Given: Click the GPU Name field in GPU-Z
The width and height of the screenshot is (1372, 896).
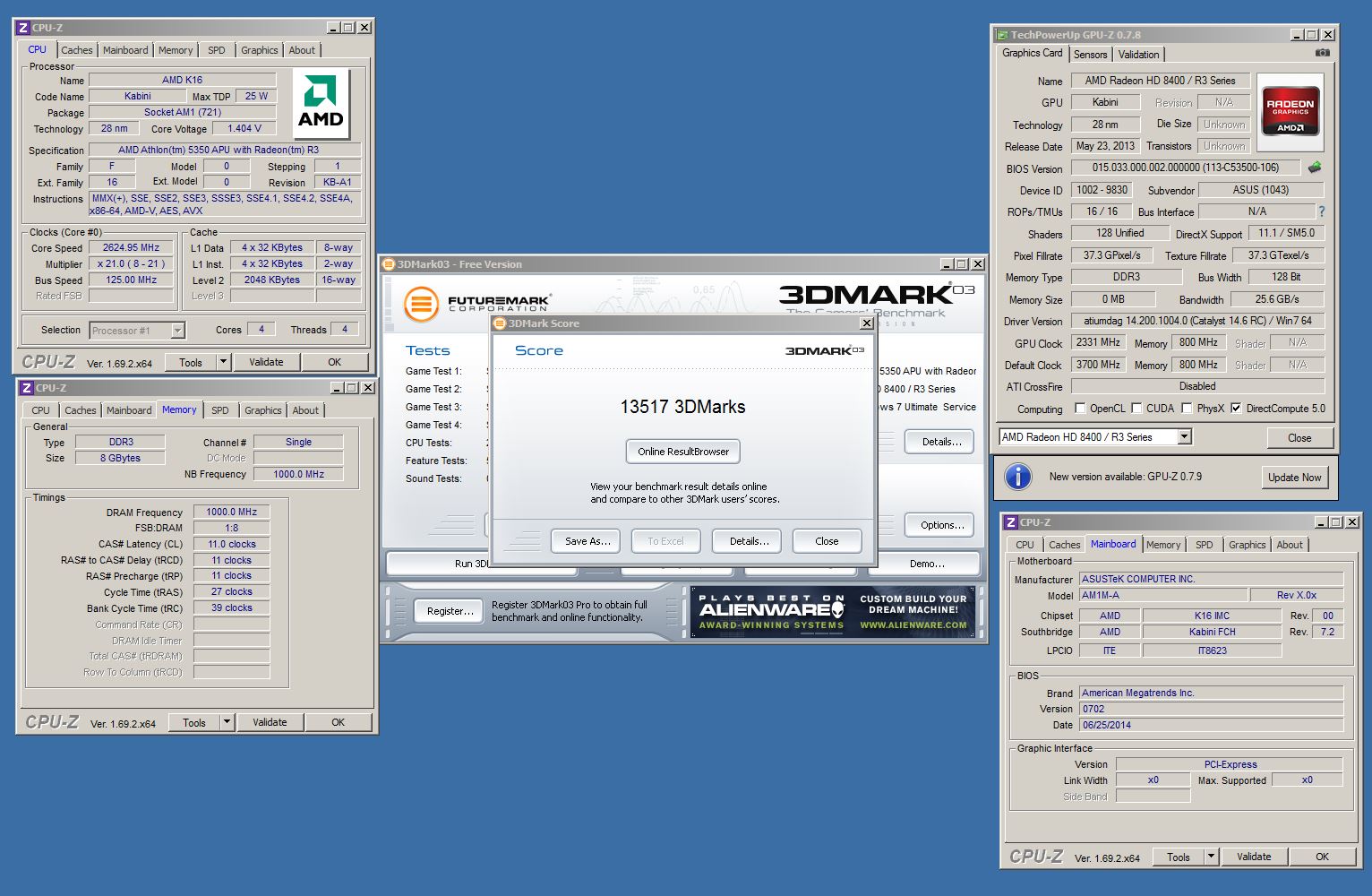Looking at the screenshot, I should 1160,81.
